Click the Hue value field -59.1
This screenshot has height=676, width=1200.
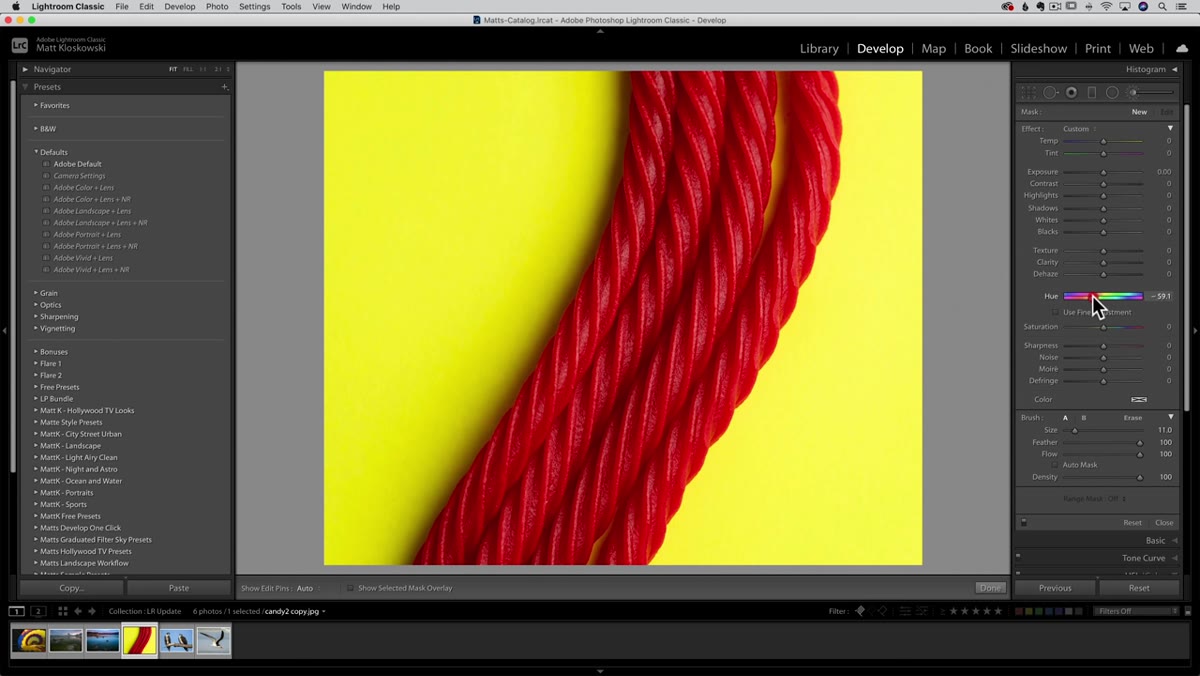1160,296
